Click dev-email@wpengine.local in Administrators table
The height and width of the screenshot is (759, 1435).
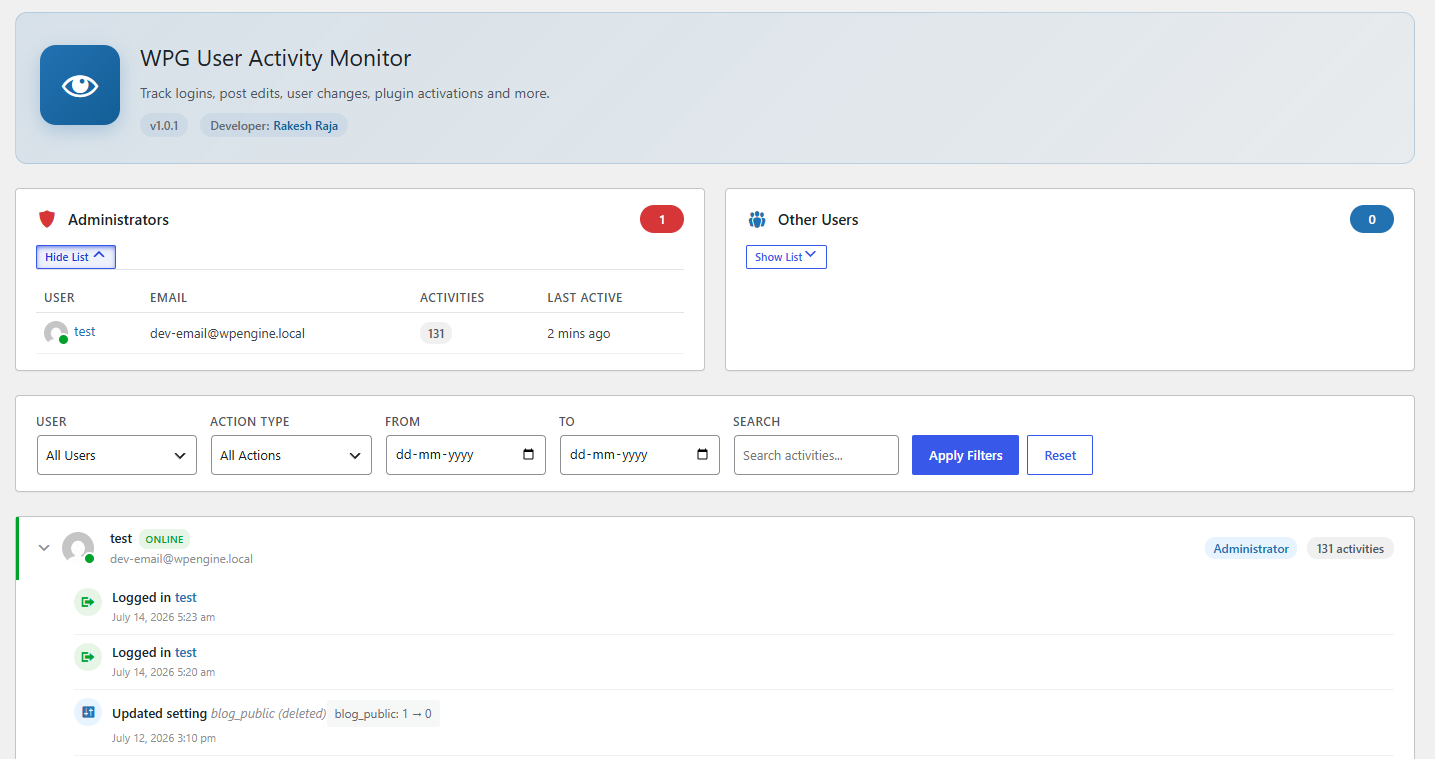point(227,333)
